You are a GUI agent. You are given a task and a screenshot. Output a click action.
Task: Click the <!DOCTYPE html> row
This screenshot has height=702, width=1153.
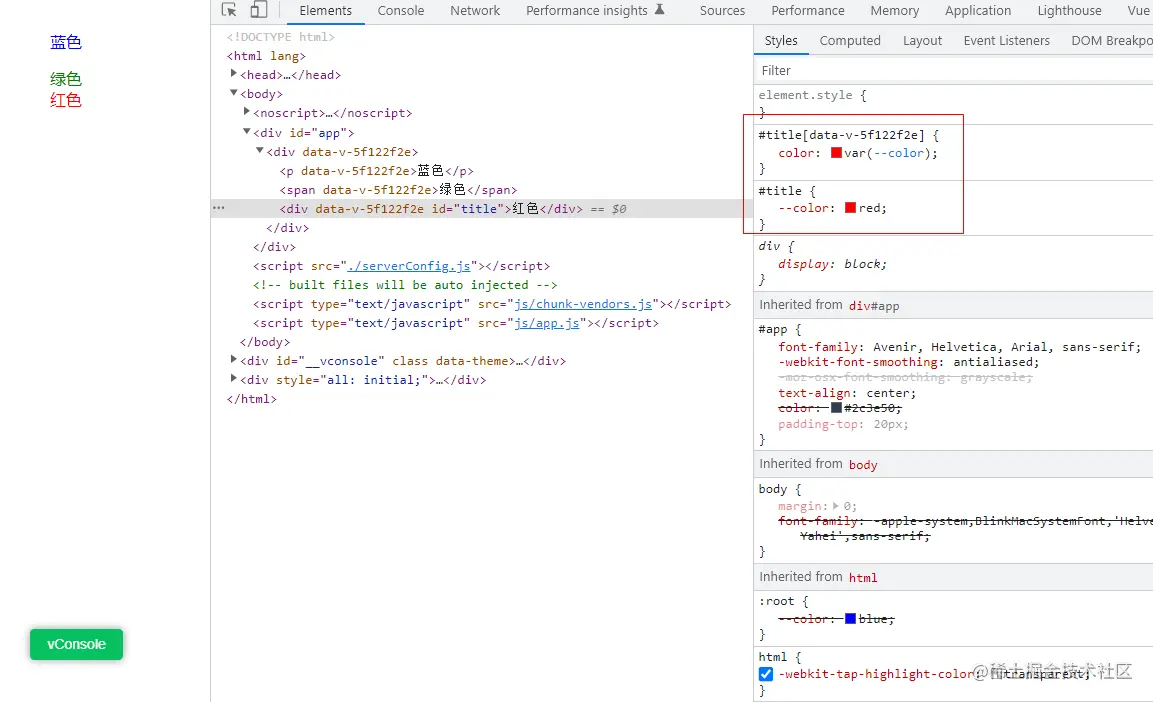[x=281, y=37]
